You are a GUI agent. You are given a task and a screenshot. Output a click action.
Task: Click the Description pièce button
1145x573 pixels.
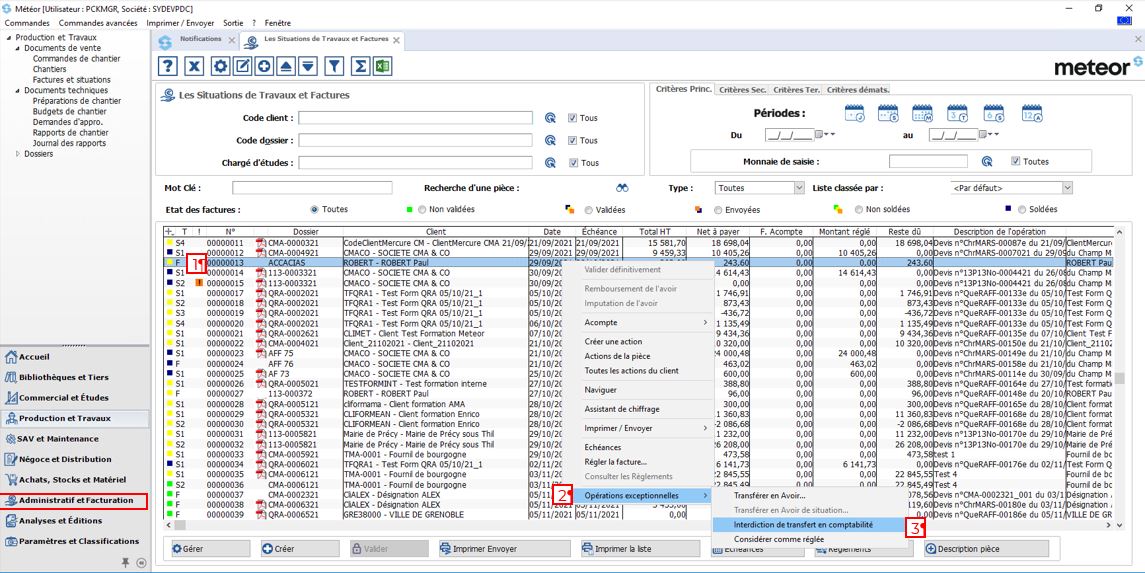click(986, 548)
